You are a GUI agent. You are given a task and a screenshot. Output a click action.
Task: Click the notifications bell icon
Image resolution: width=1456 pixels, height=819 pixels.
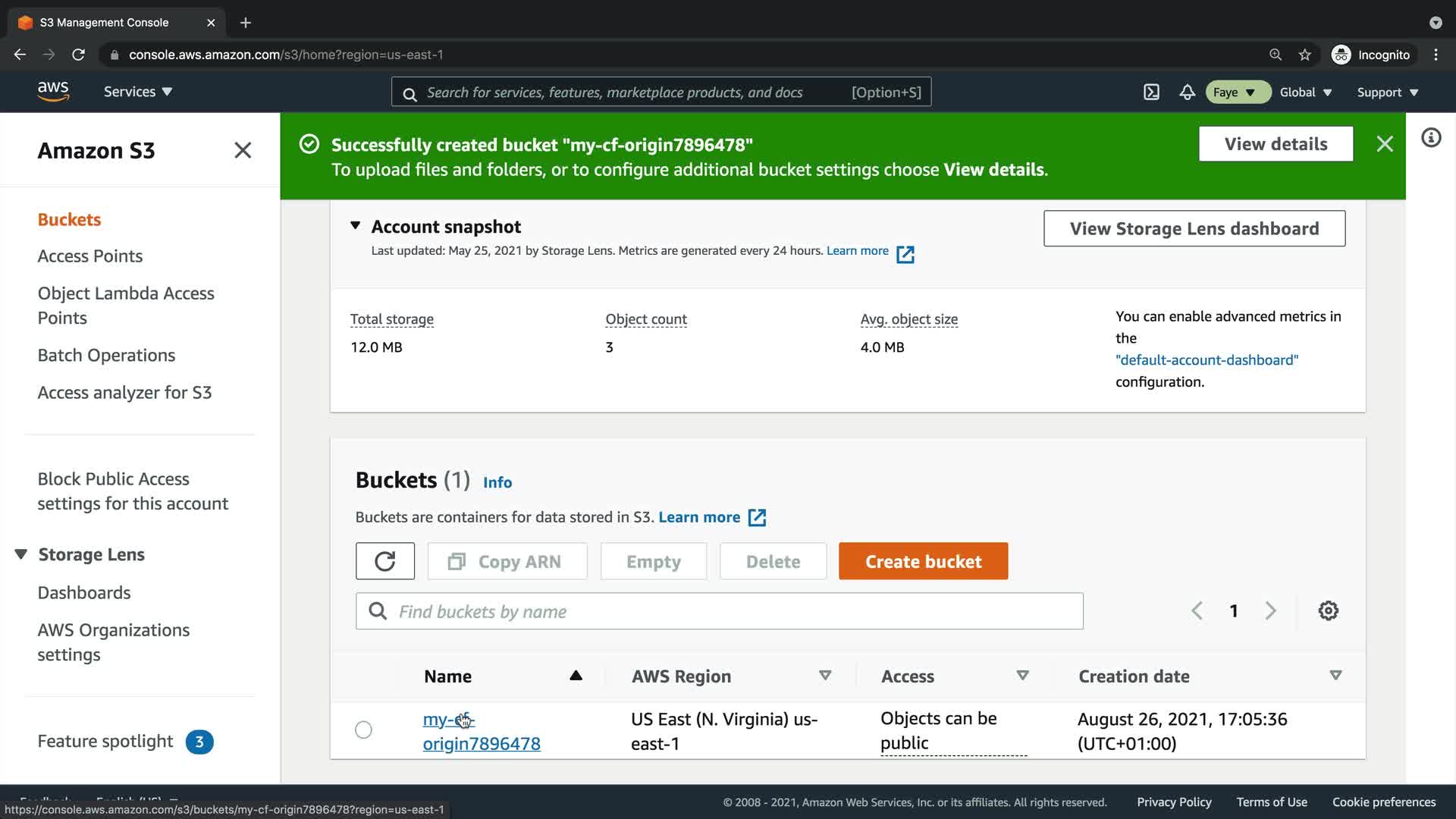[1187, 92]
